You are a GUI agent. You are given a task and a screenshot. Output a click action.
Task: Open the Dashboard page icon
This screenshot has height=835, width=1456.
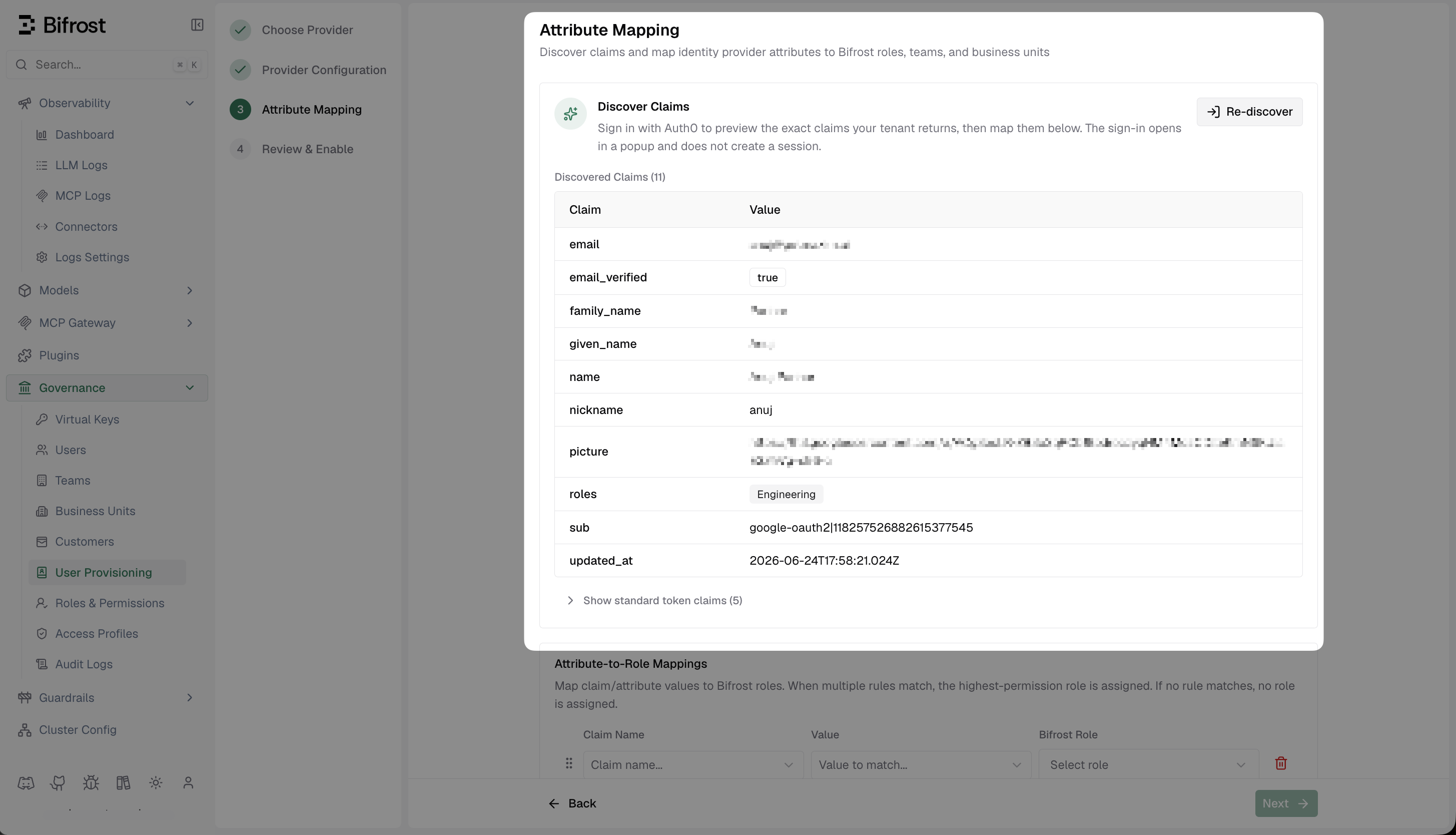pyautogui.click(x=42, y=135)
